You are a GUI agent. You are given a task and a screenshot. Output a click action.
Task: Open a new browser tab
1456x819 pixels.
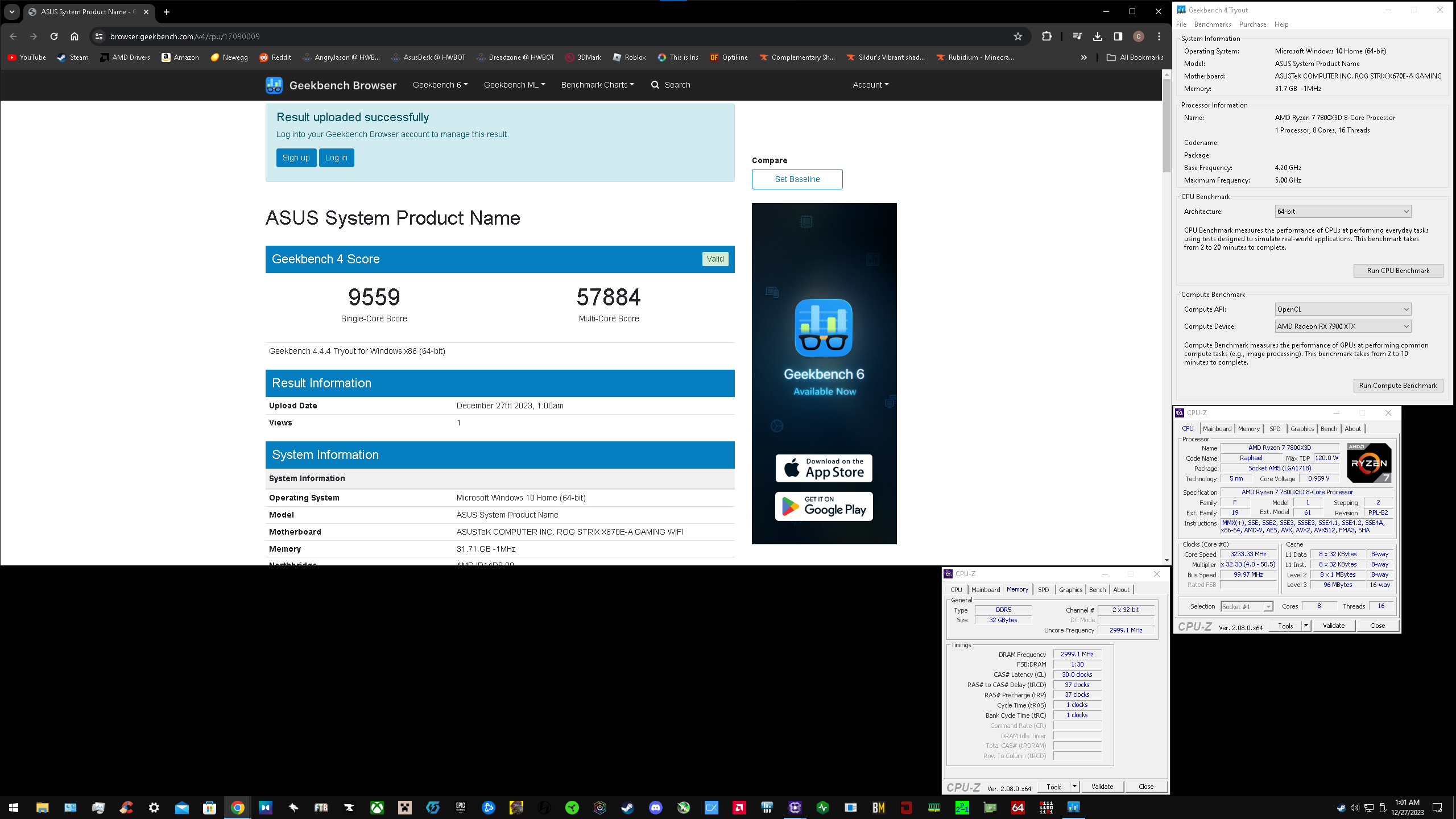[x=167, y=11]
